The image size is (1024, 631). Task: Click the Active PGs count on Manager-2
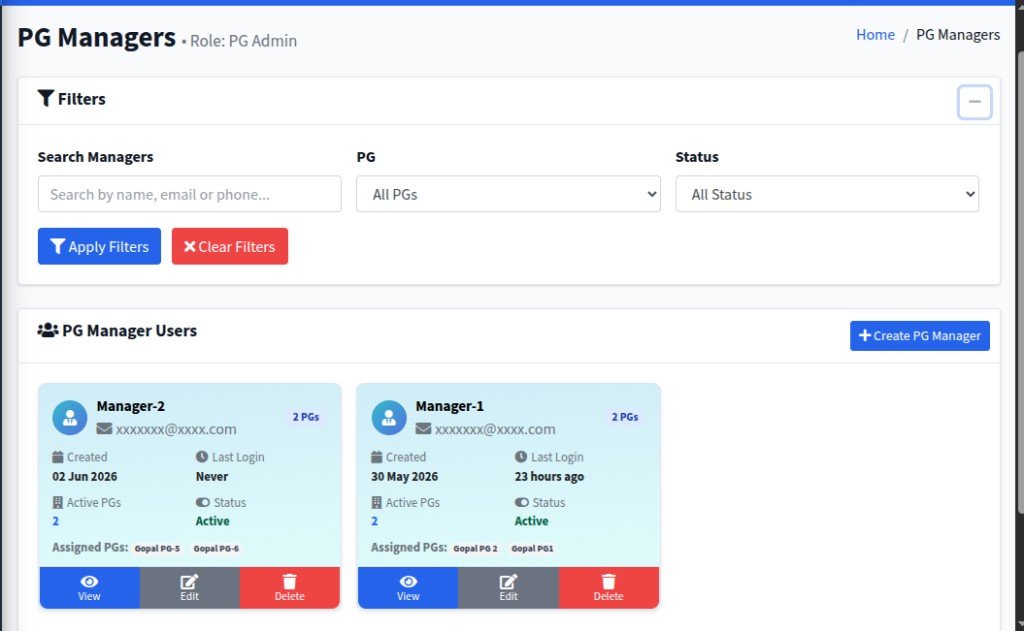pos(56,521)
